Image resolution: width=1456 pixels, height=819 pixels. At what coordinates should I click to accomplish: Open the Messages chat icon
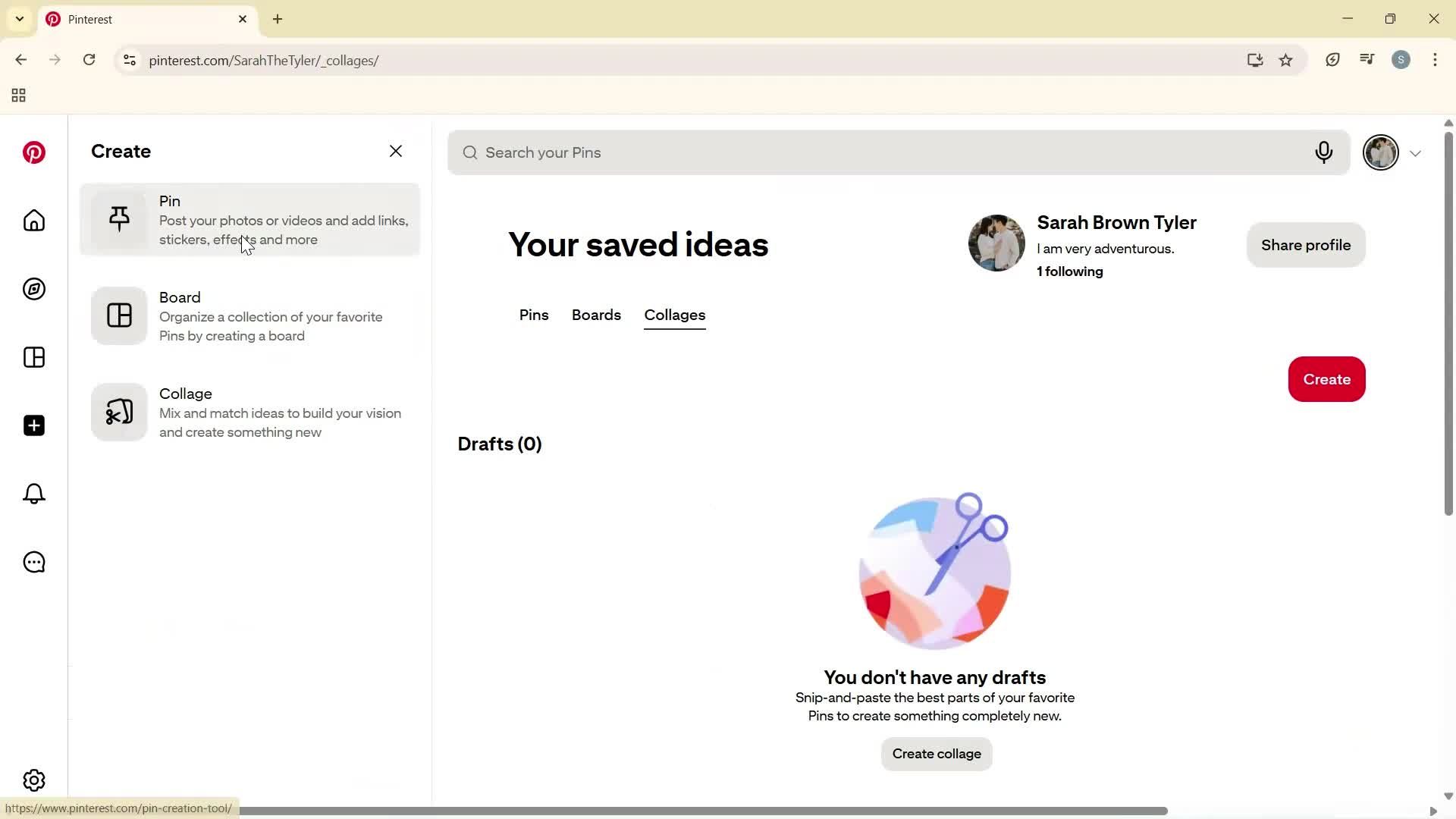tap(33, 562)
